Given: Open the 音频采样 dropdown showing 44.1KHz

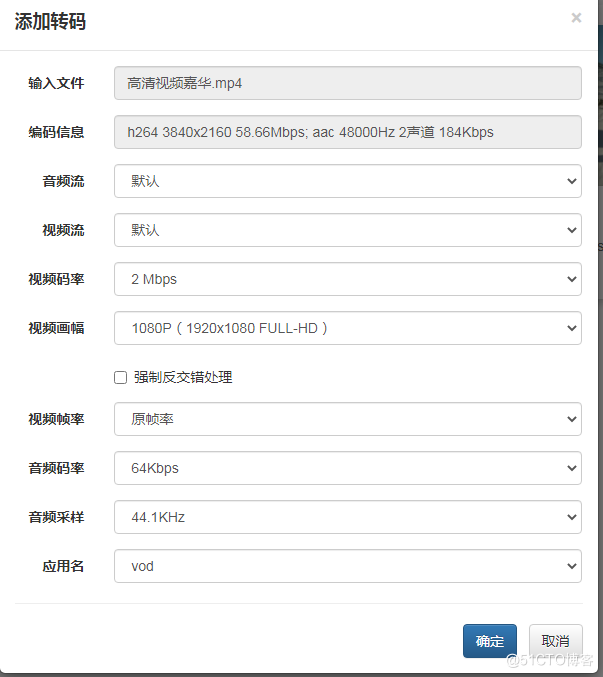Looking at the screenshot, I should click(x=348, y=517).
